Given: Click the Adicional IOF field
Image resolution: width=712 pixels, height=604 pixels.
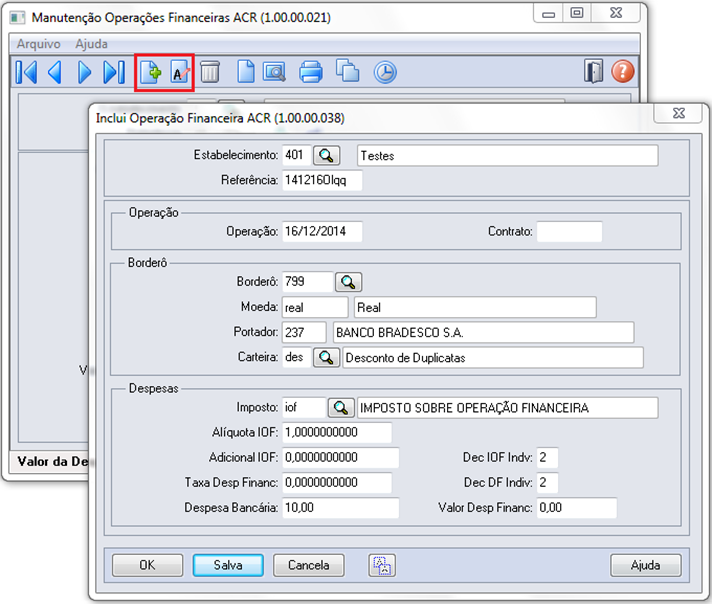Looking at the screenshot, I should pyautogui.click(x=341, y=457).
